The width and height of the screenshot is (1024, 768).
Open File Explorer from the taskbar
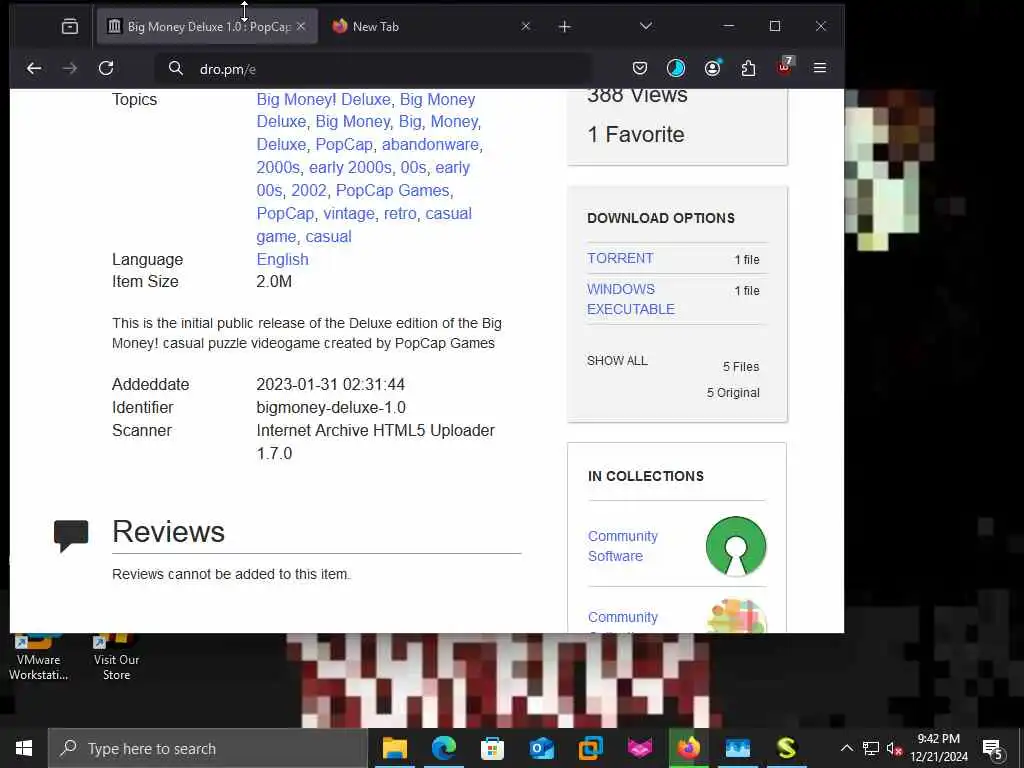394,748
